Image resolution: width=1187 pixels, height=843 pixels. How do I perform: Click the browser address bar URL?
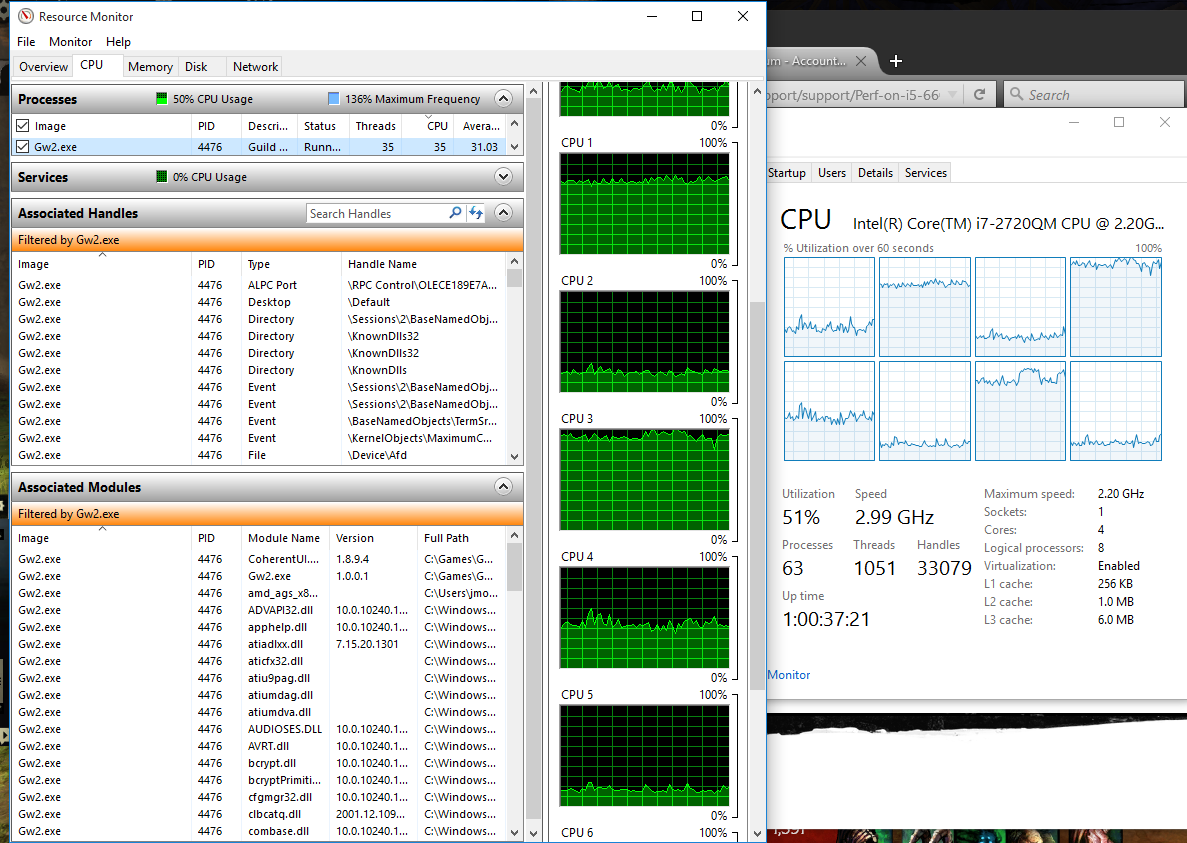[852, 95]
